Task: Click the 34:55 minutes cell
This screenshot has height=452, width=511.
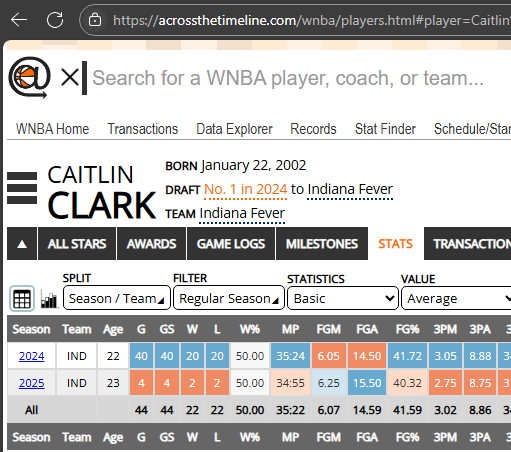Action: pos(290,383)
